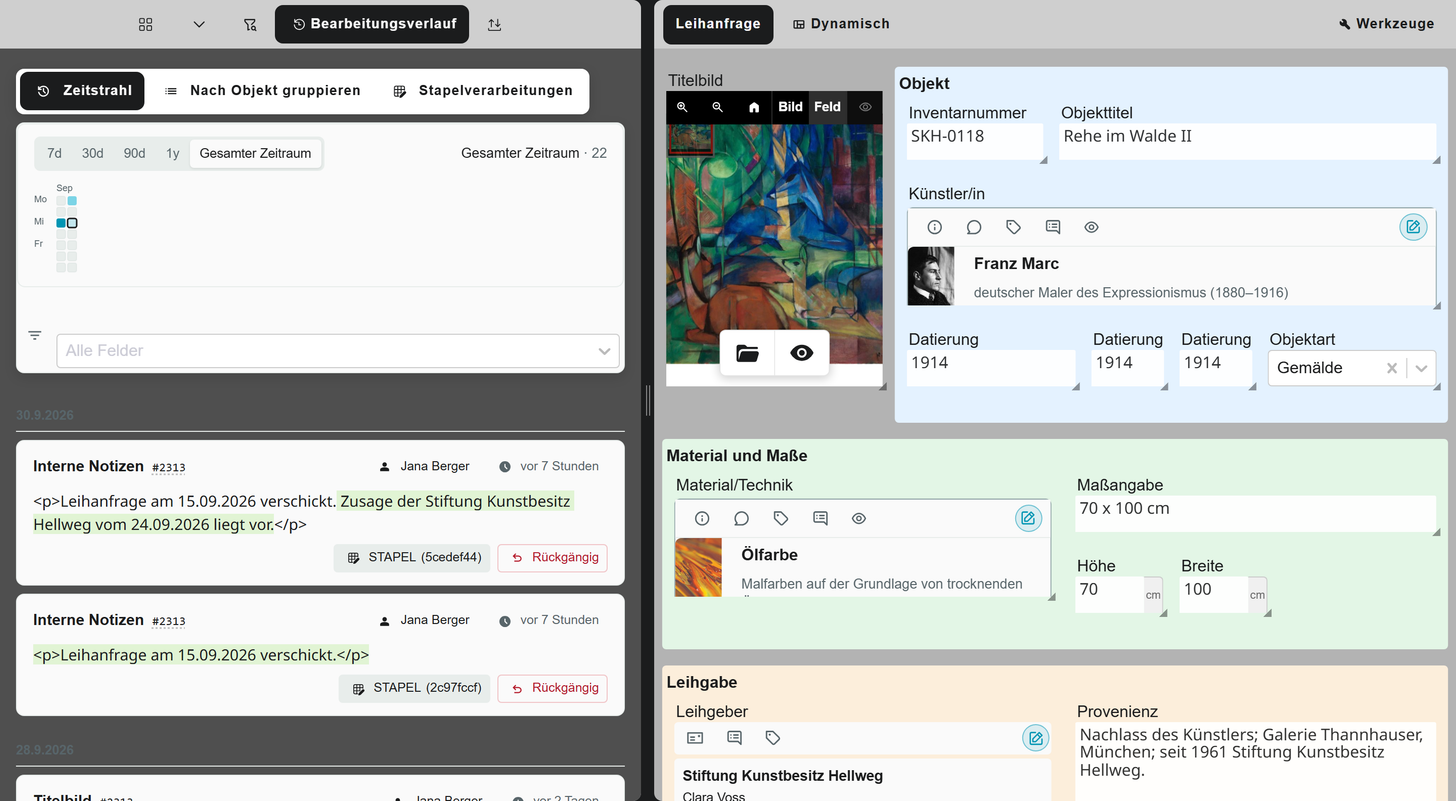Switch to the Zeitstrahl tab

83,90
